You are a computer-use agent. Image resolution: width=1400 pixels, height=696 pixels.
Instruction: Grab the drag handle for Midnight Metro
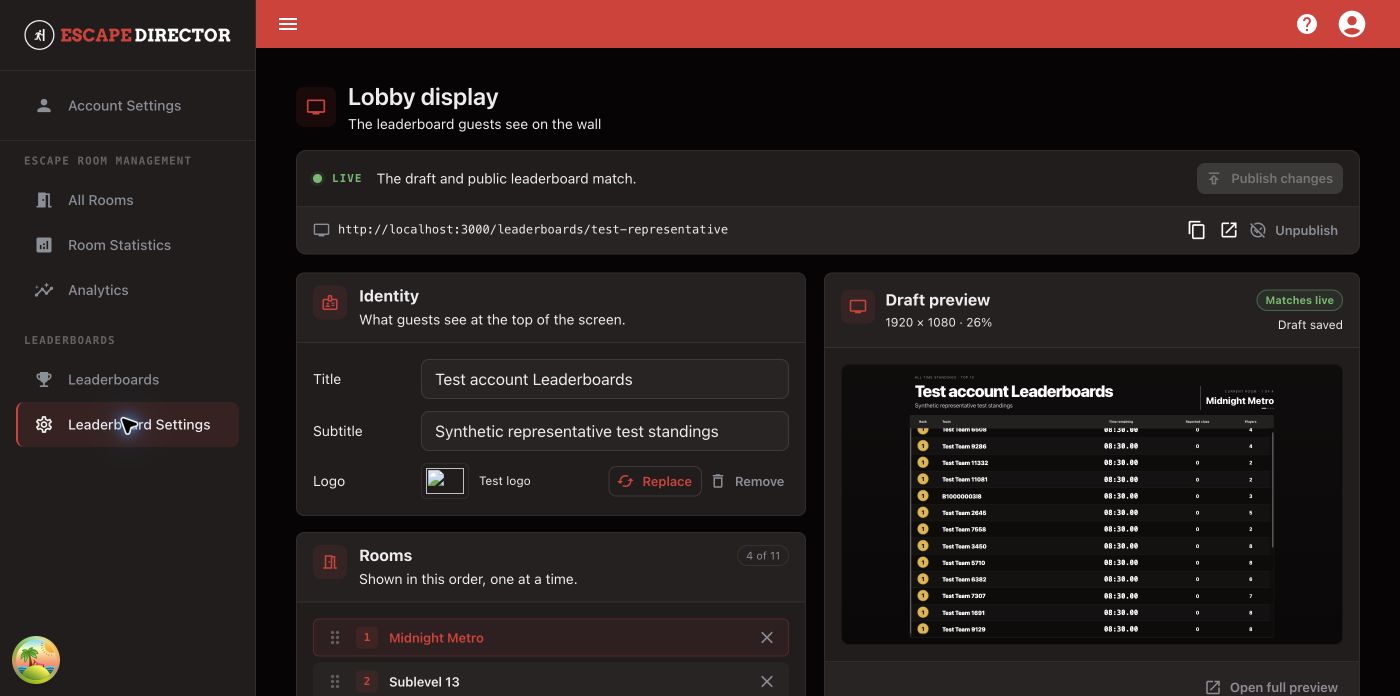click(335, 638)
